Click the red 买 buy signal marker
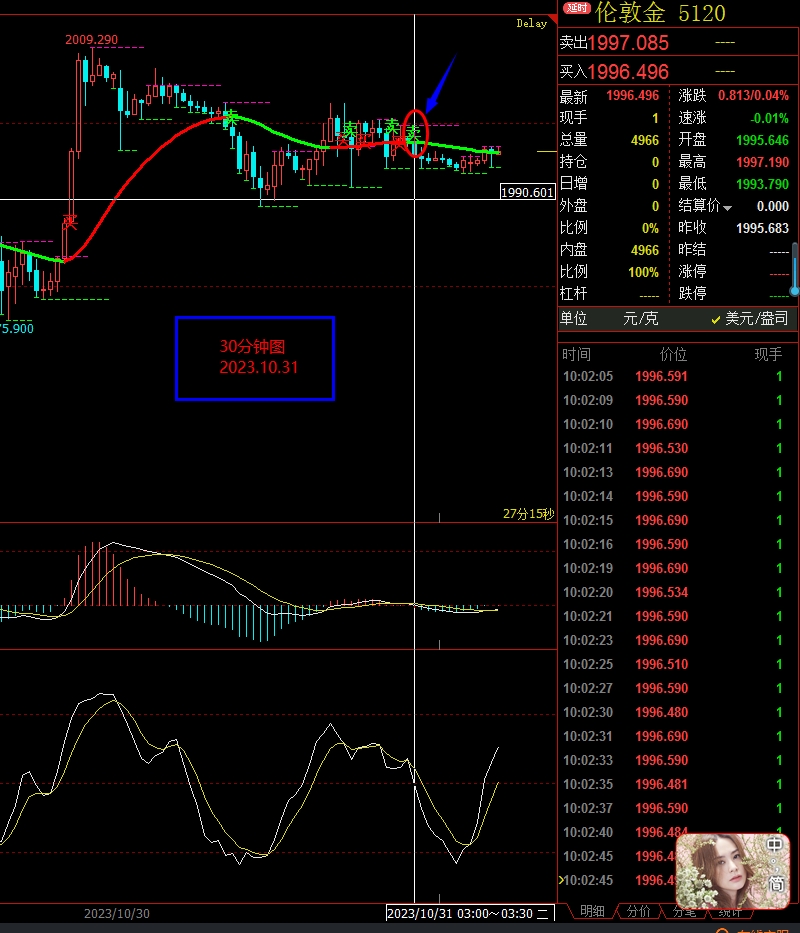 [70, 220]
